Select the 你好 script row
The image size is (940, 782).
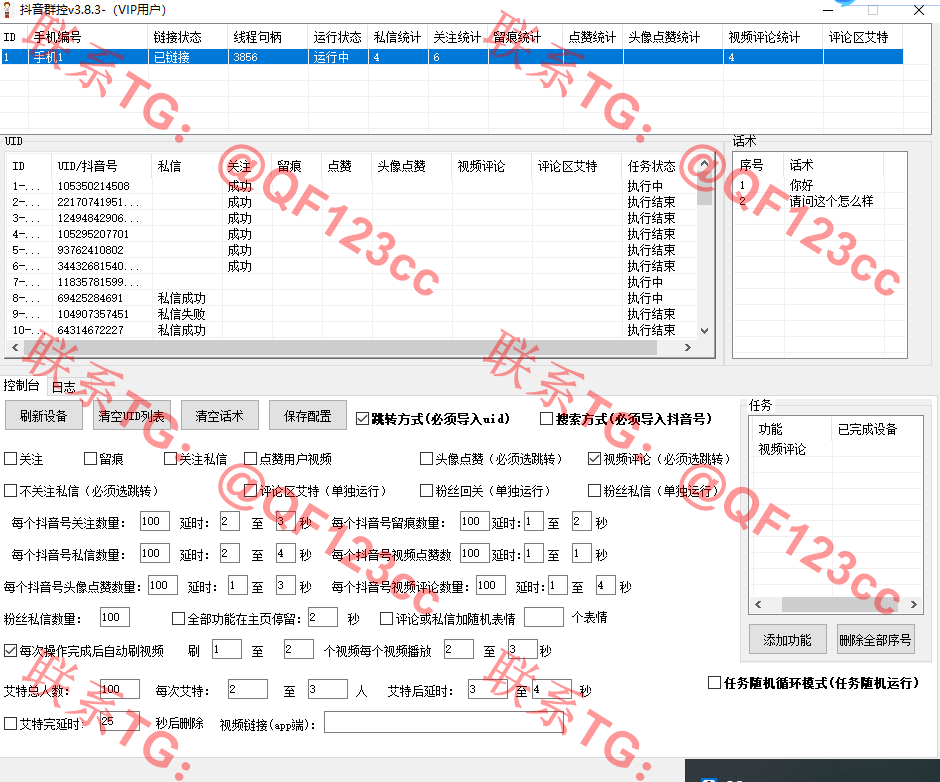click(819, 185)
